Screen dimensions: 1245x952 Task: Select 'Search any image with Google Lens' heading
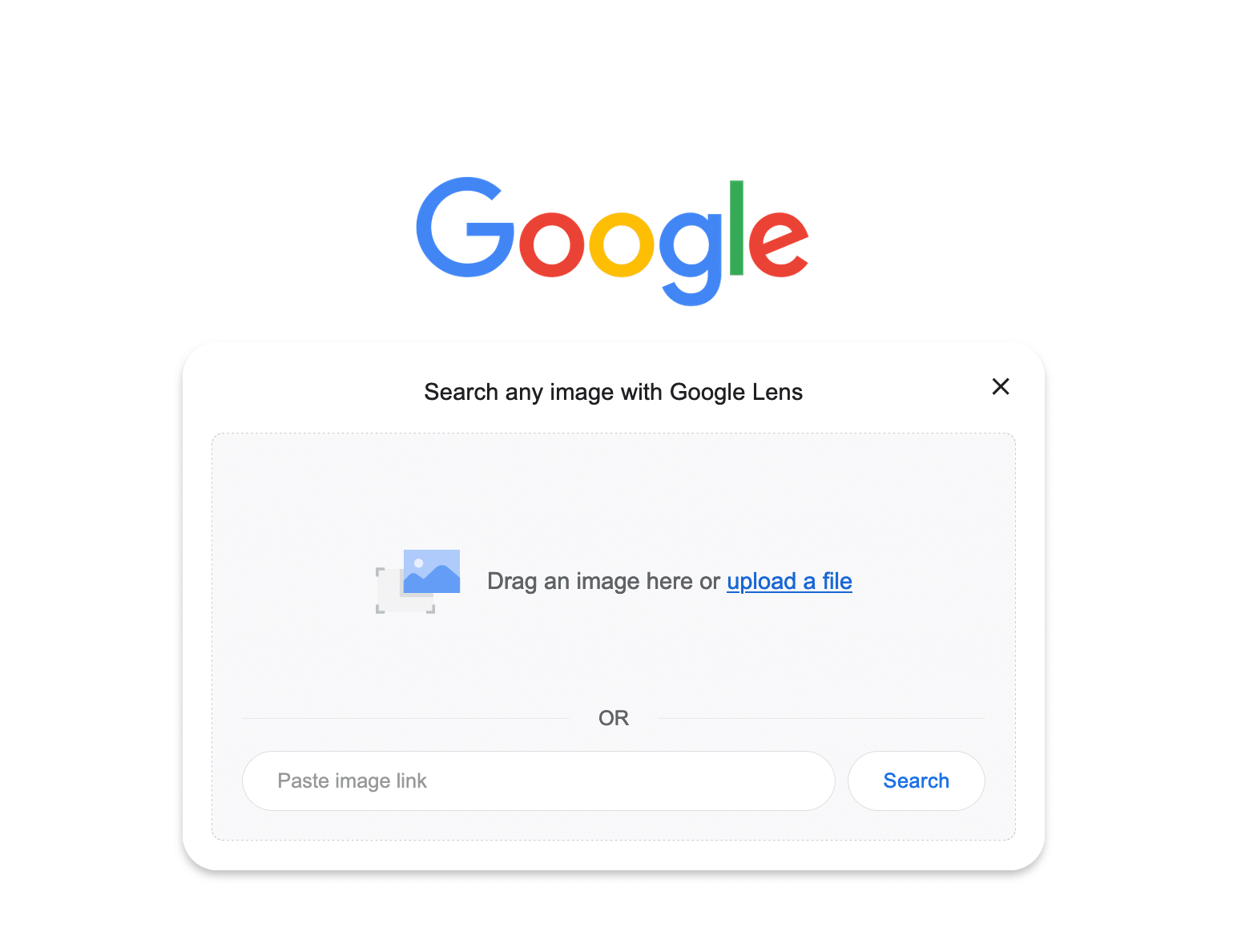point(613,392)
